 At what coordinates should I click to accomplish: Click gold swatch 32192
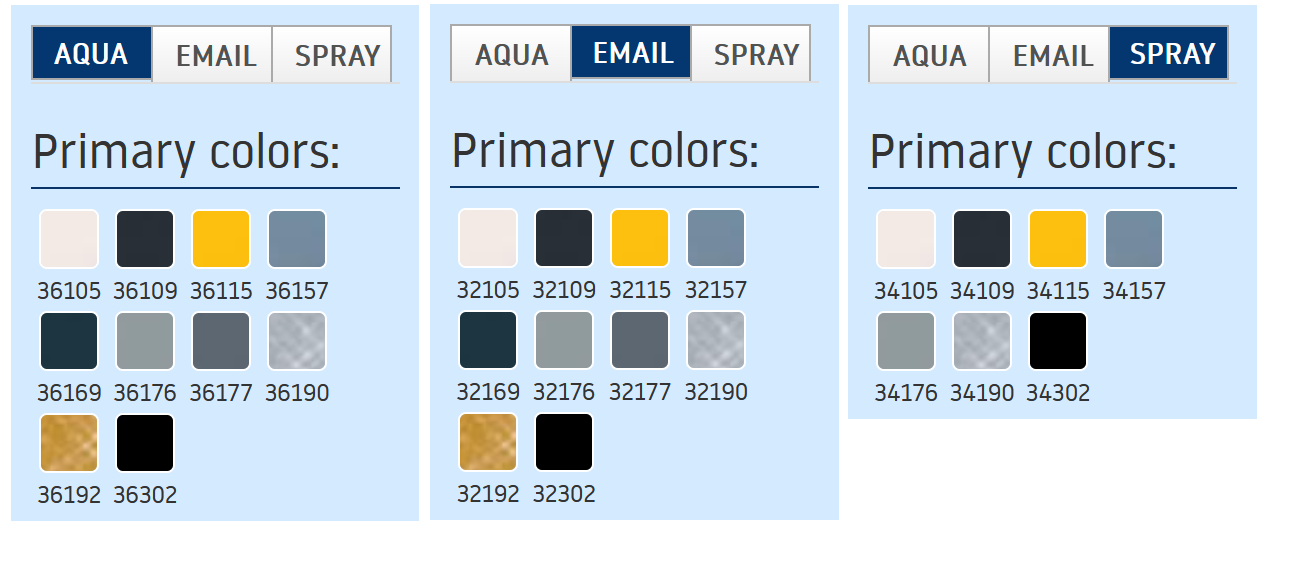488,442
